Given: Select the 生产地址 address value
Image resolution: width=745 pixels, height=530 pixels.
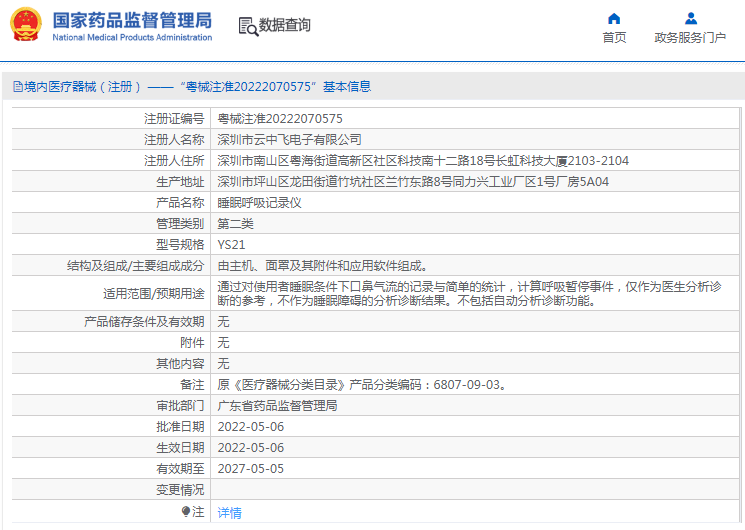Looking at the screenshot, I should (413, 182).
